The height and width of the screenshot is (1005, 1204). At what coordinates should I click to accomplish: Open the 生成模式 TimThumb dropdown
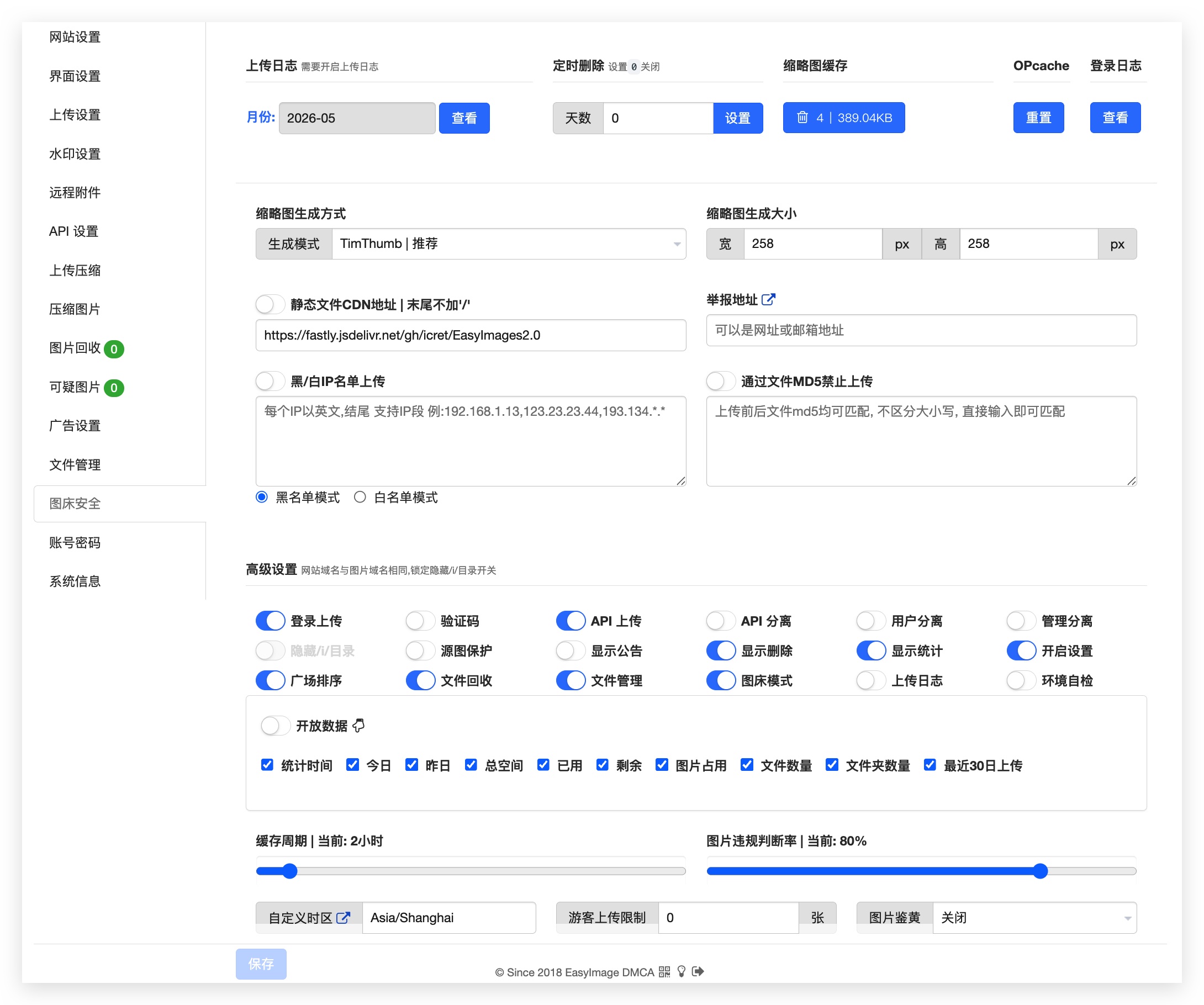pos(509,244)
